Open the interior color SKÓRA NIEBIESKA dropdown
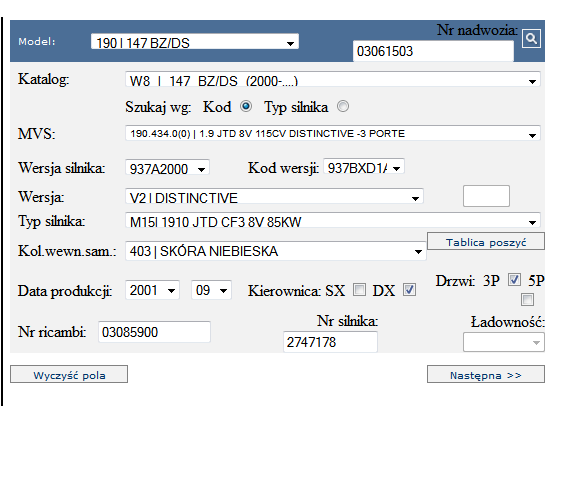This screenshot has width=564, height=493. (276, 251)
